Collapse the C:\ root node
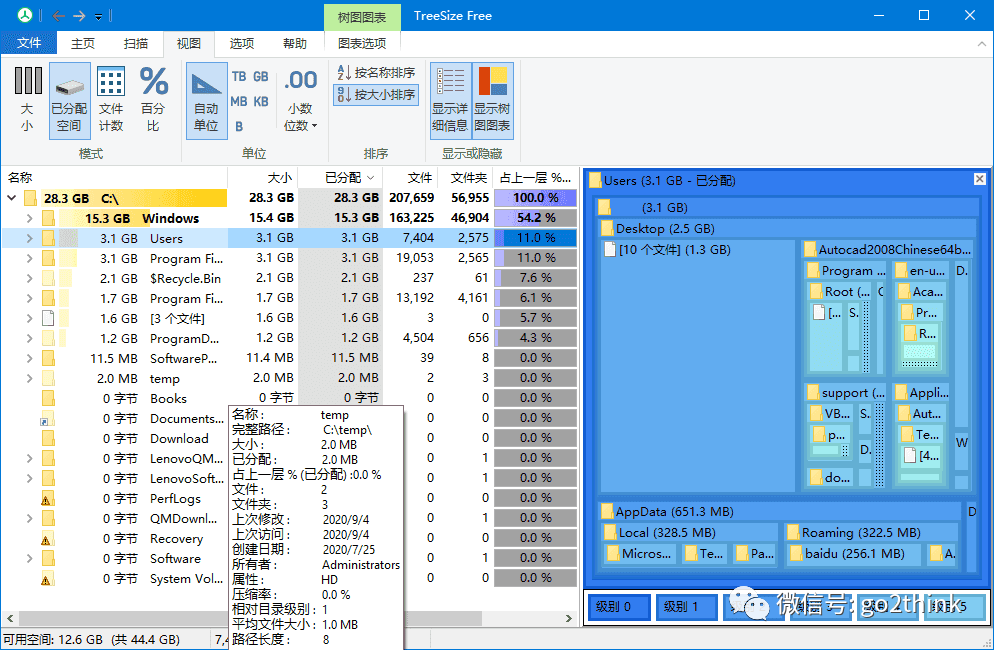 click(x=12, y=198)
